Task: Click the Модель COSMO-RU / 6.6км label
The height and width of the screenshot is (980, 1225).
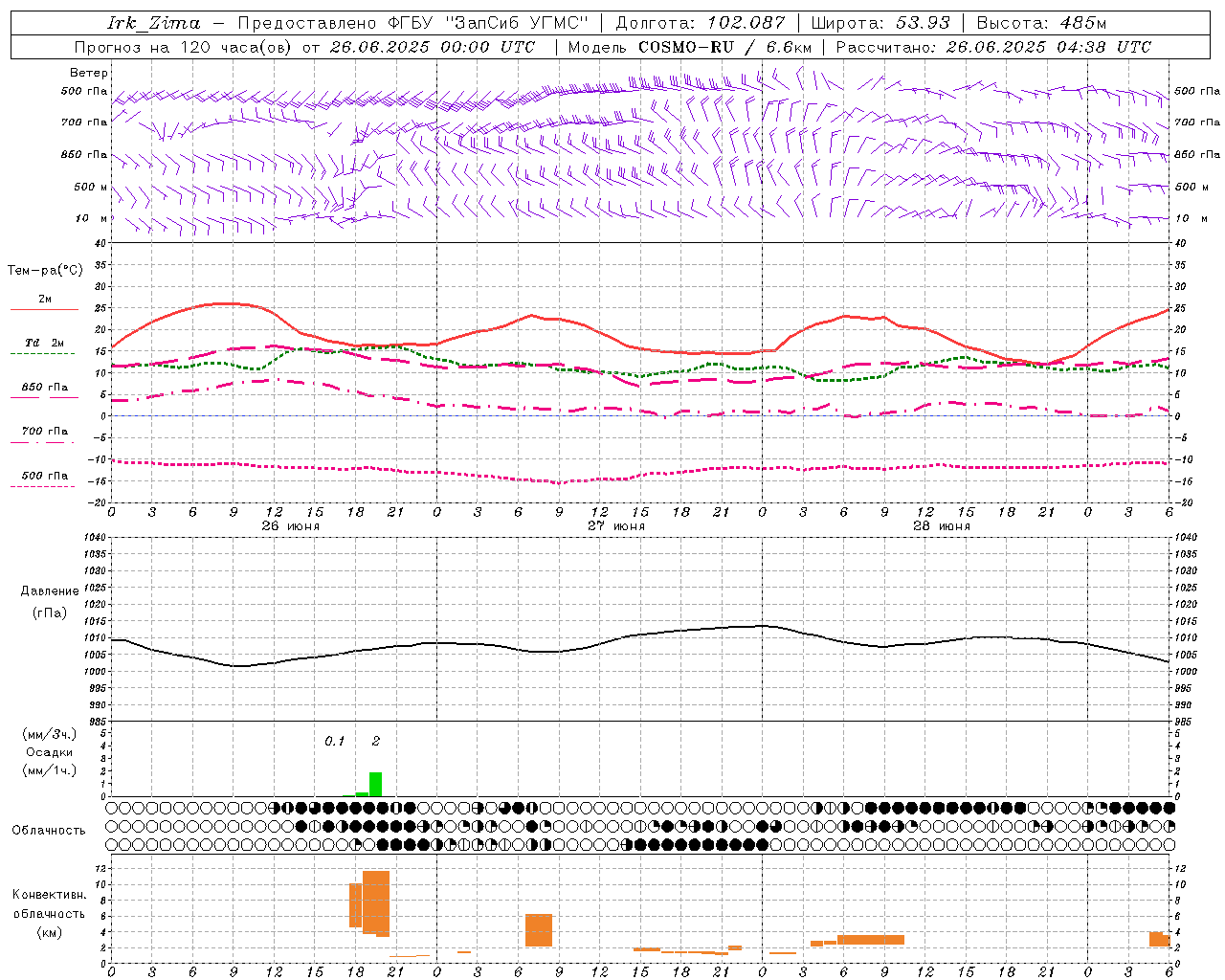Action: [690, 47]
